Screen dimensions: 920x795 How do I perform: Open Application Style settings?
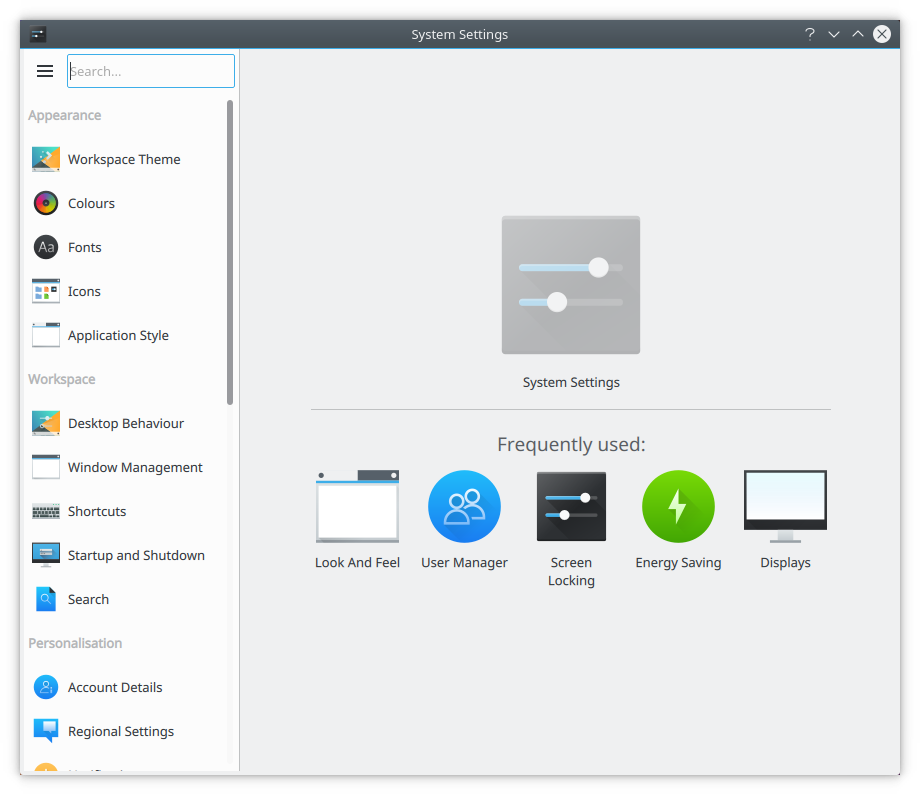118,335
